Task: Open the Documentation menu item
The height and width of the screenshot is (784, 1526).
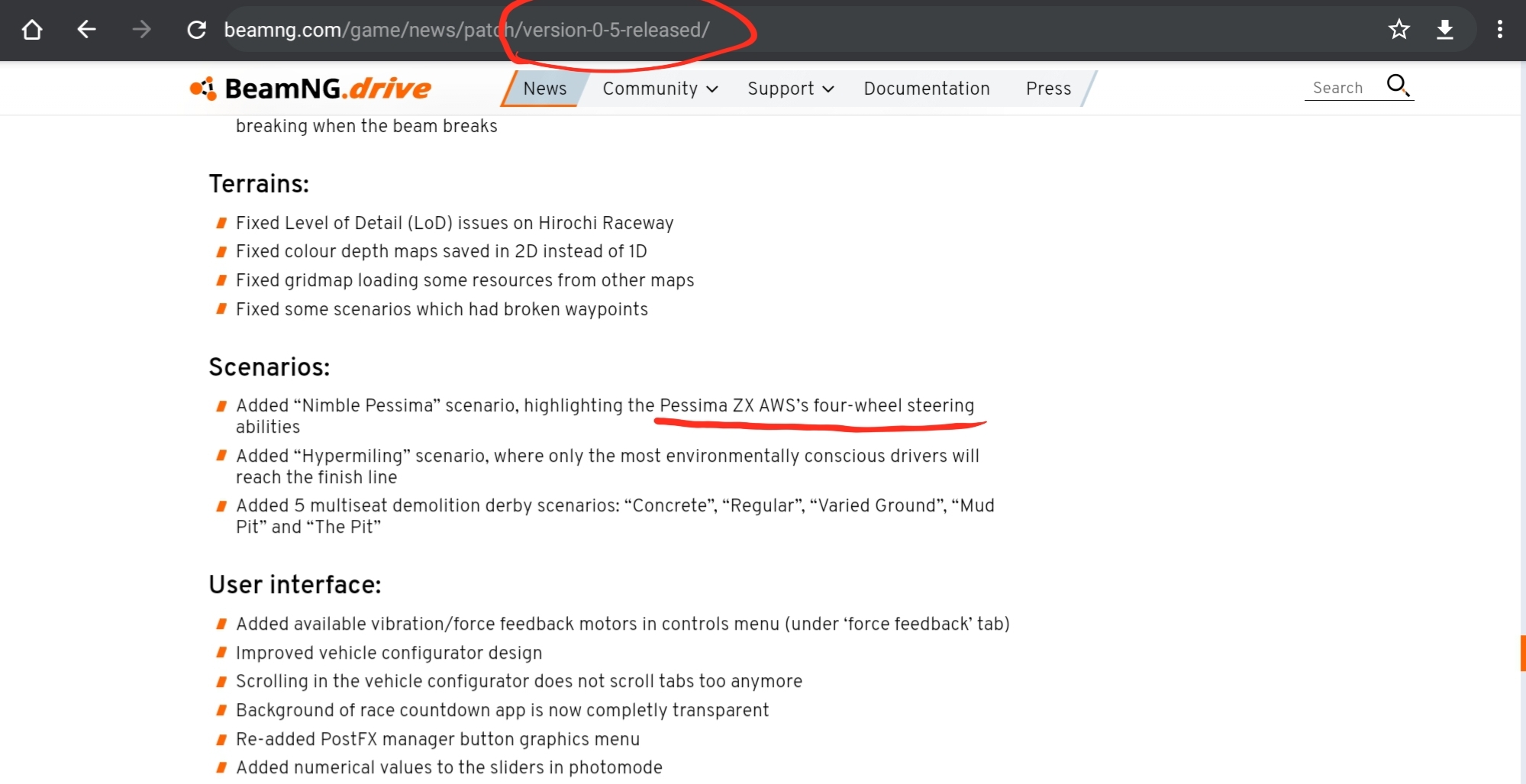Action: coord(927,89)
